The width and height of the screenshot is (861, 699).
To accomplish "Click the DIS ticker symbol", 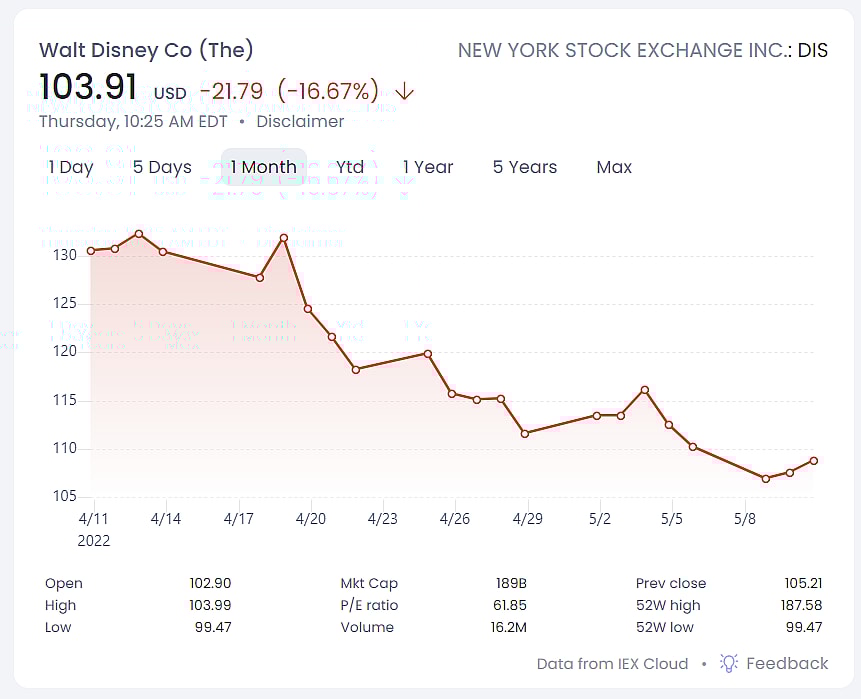I will (812, 50).
